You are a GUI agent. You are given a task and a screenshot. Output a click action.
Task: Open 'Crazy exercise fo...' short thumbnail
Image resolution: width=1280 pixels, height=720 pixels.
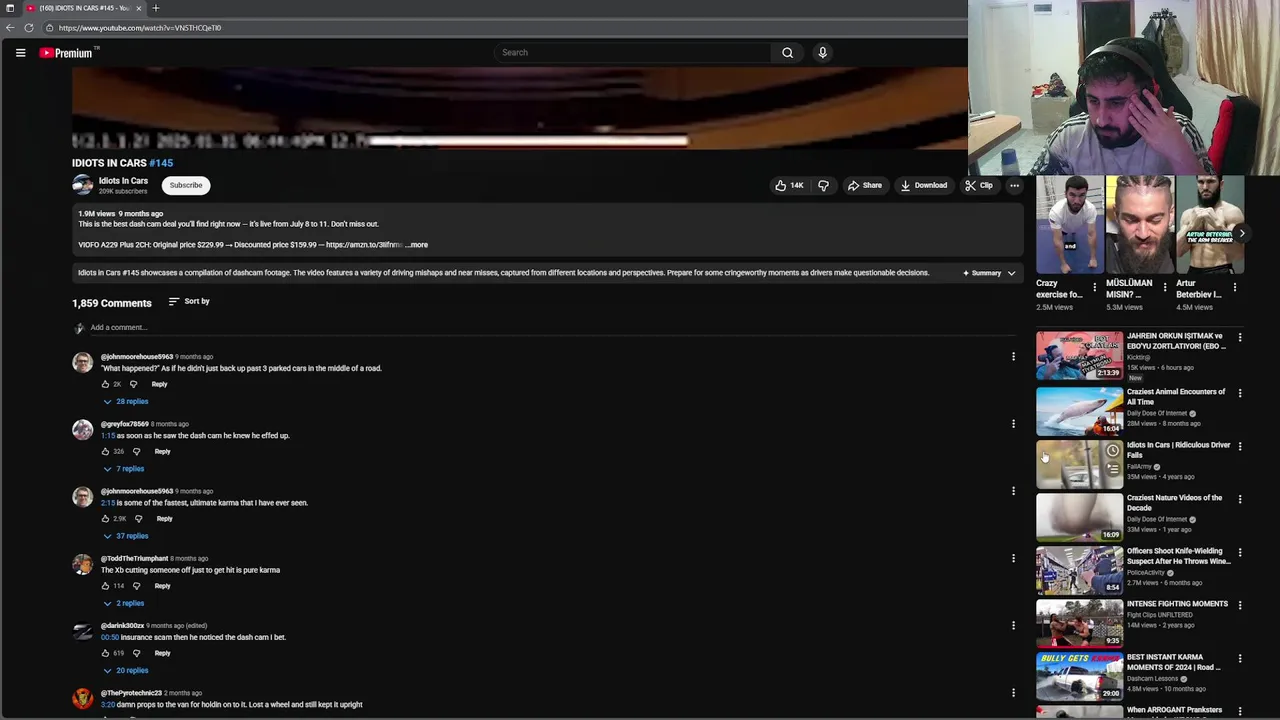1070,225
